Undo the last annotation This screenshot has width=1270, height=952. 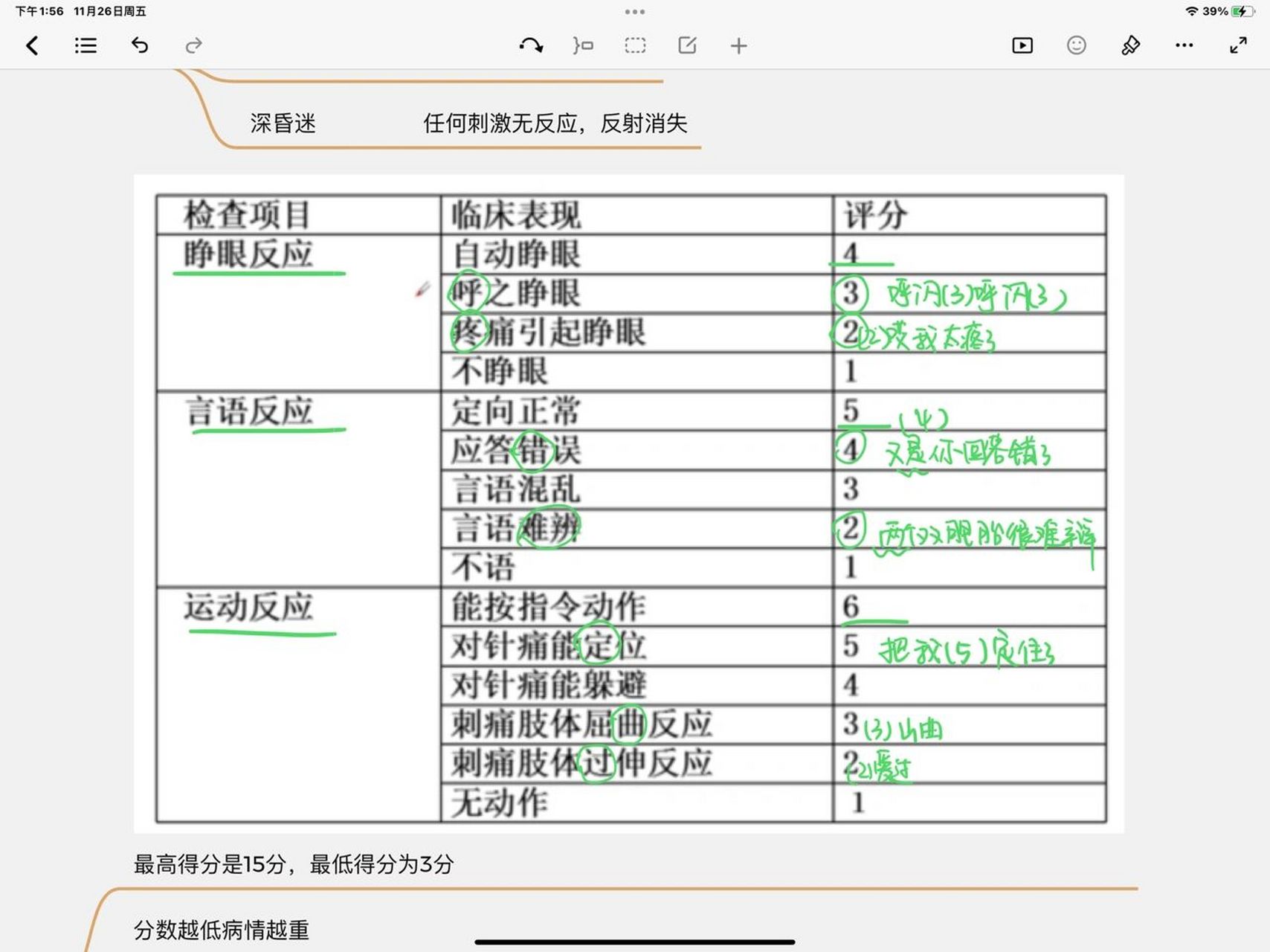(139, 45)
